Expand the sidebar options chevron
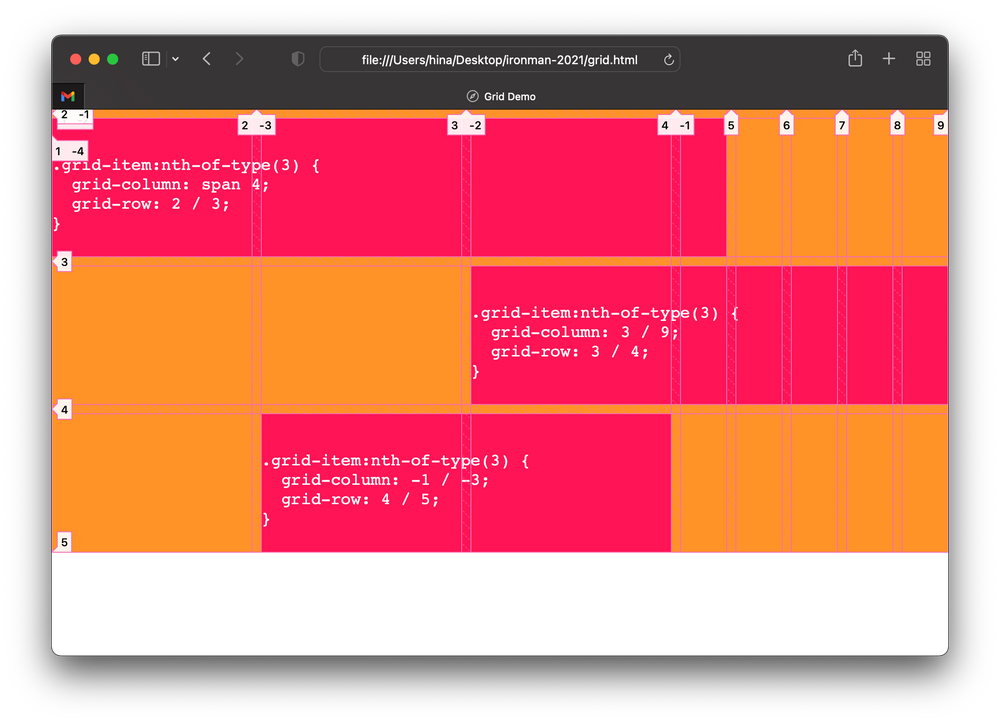Screen dimensions: 1000x724 click(175, 59)
